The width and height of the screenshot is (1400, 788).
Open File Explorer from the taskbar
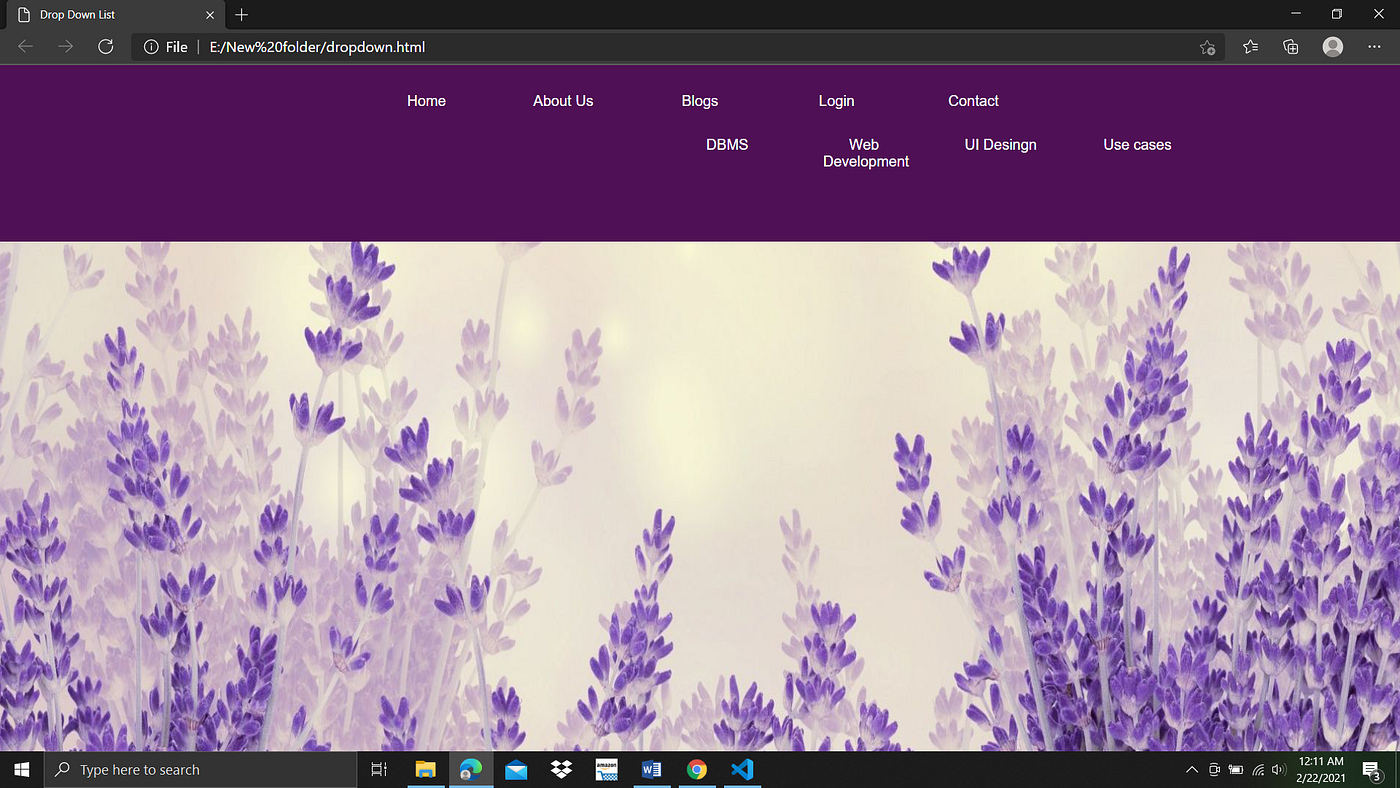pos(426,770)
